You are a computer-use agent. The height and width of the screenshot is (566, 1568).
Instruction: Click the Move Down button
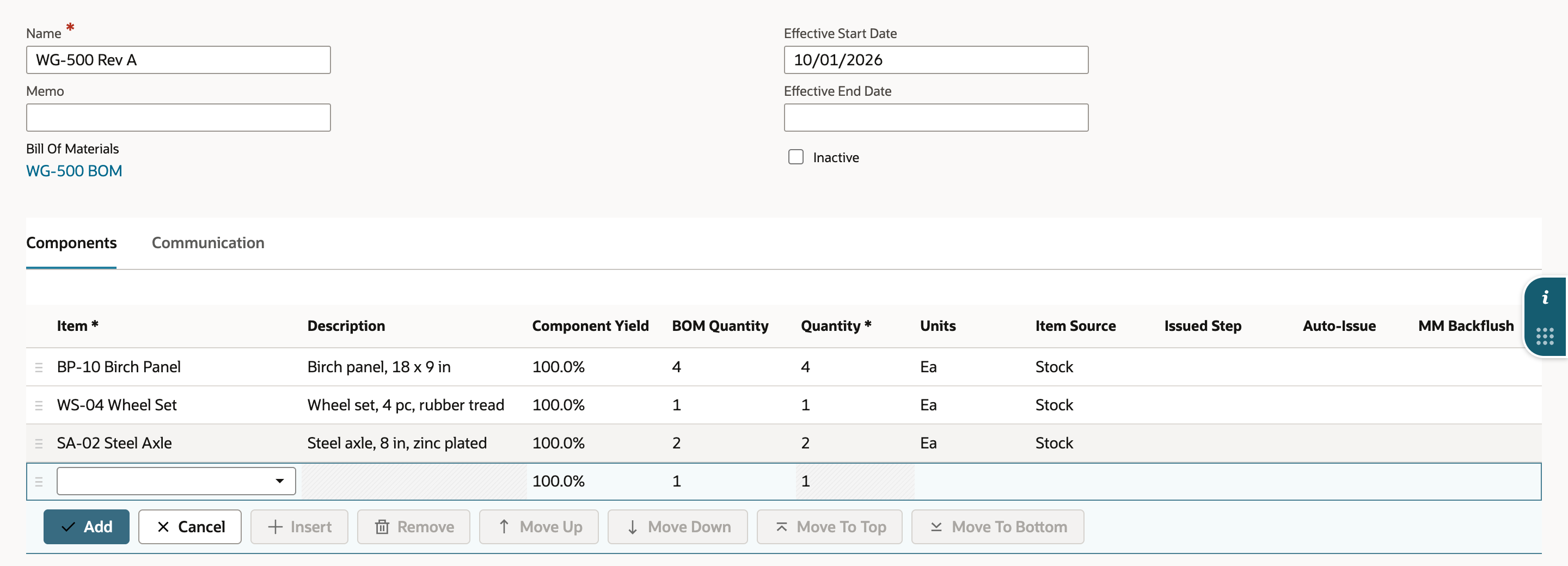(x=677, y=526)
